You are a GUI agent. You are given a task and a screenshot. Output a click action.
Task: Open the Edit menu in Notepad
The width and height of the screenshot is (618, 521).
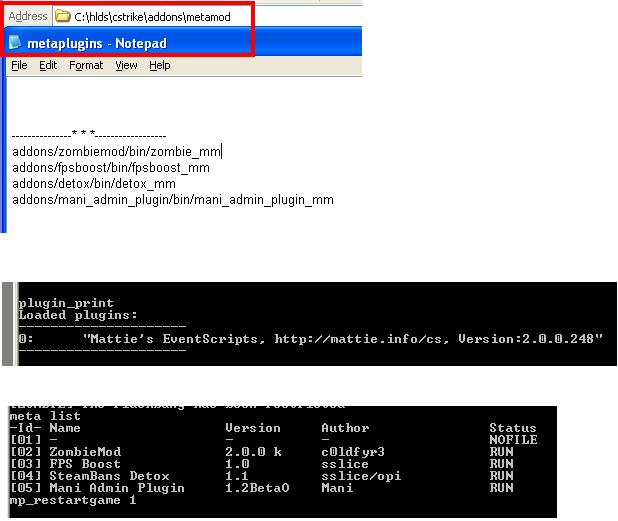[48, 65]
